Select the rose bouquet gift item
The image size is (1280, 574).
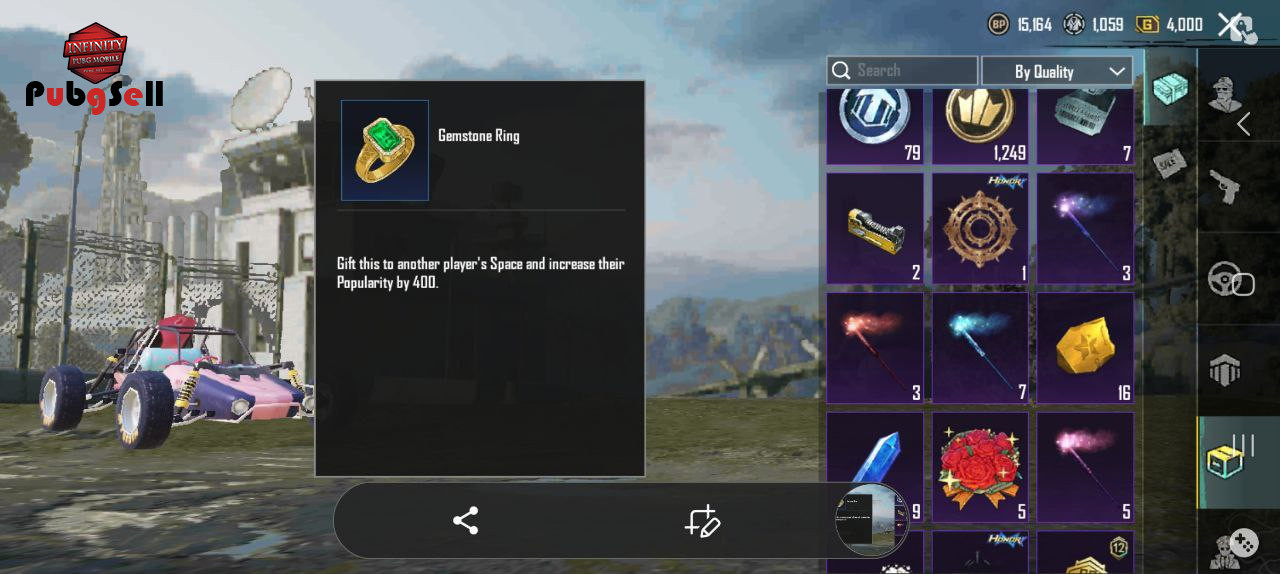tap(980, 468)
